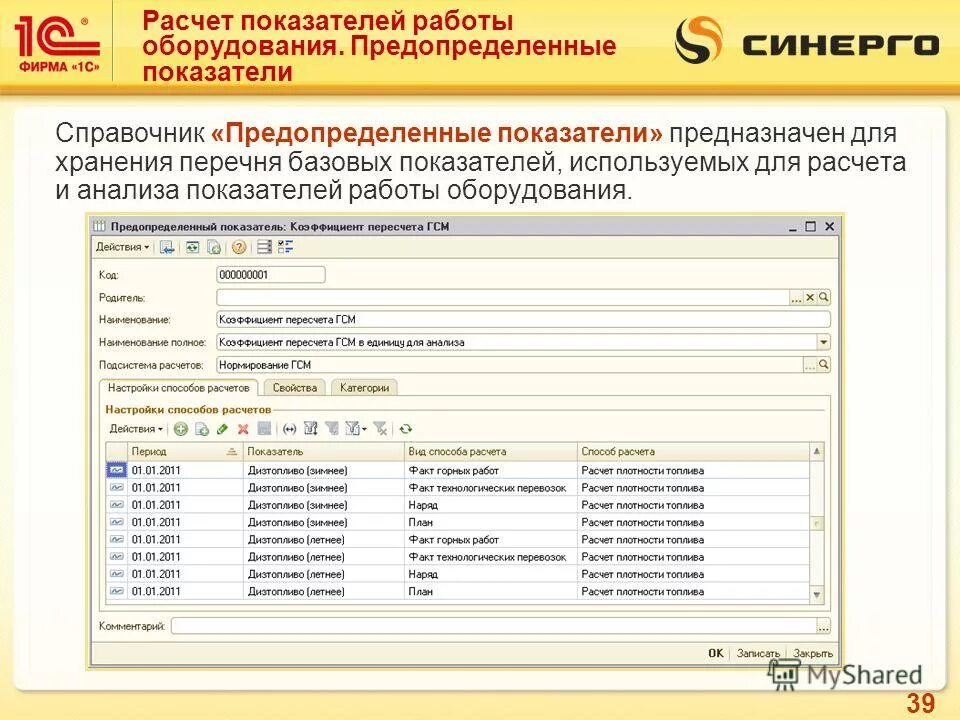Add a new row with the green plus icon
Screen dimensions: 960x720
pyautogui.click(x=181, y=428)
